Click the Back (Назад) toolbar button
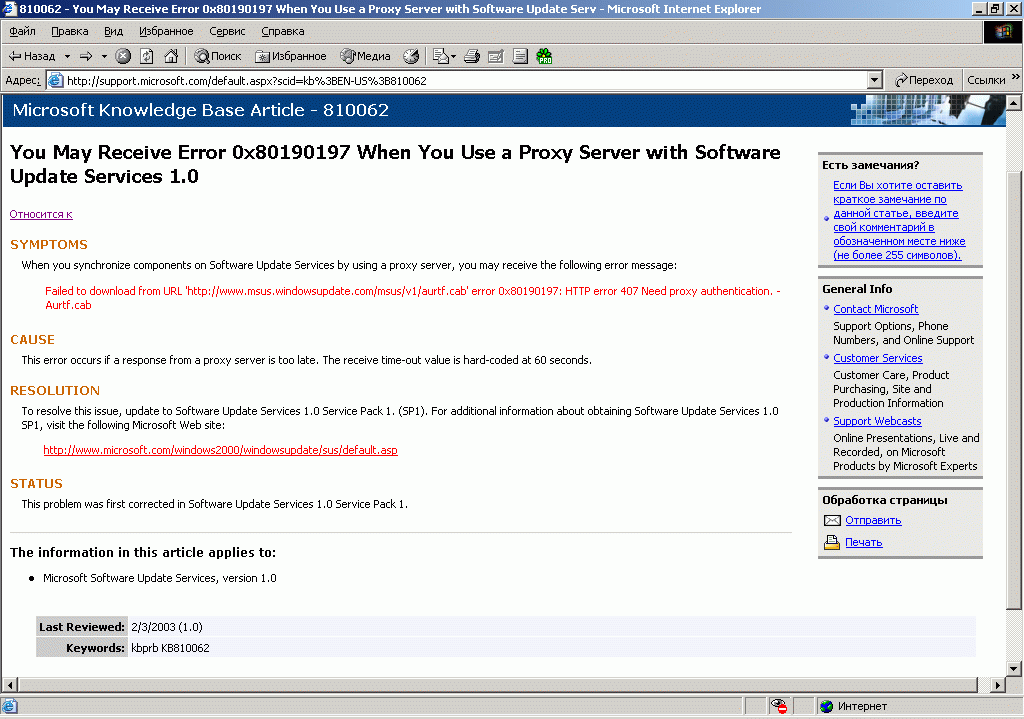Image resolution: width=1024 pixels, height=719 pixels. [x=32, y=56]
